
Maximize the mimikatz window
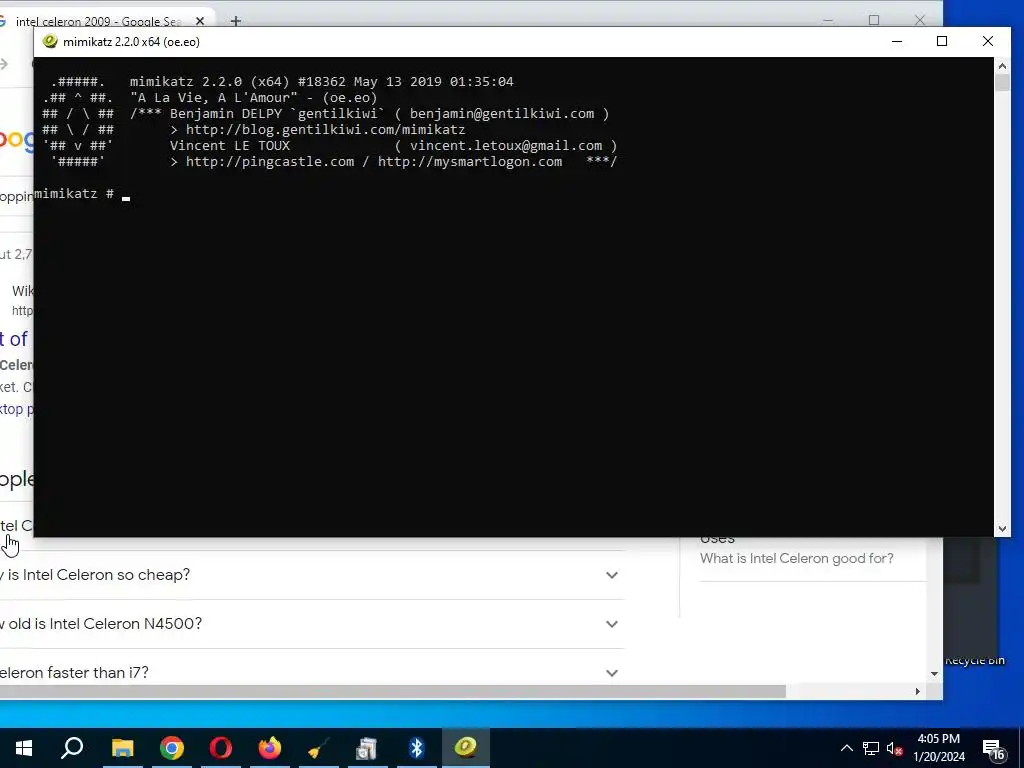(942, 41)
